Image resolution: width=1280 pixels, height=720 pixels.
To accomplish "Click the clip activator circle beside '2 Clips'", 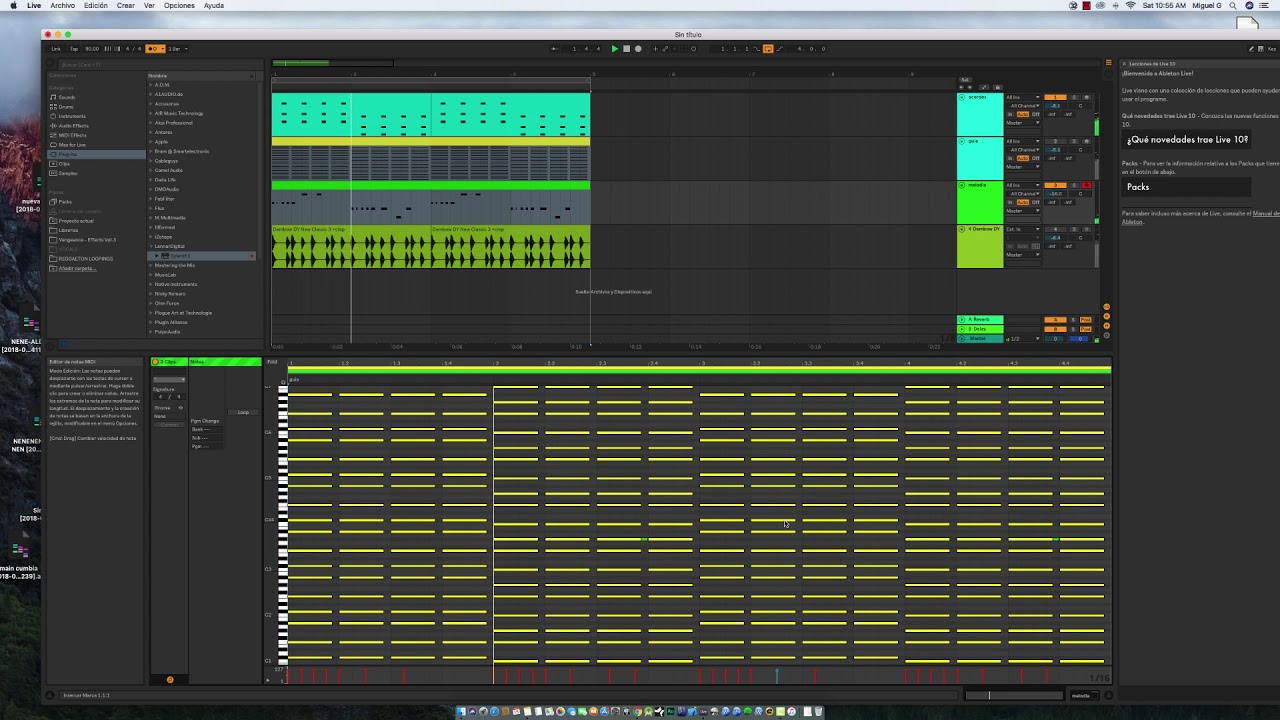I will tap(157, 362).
